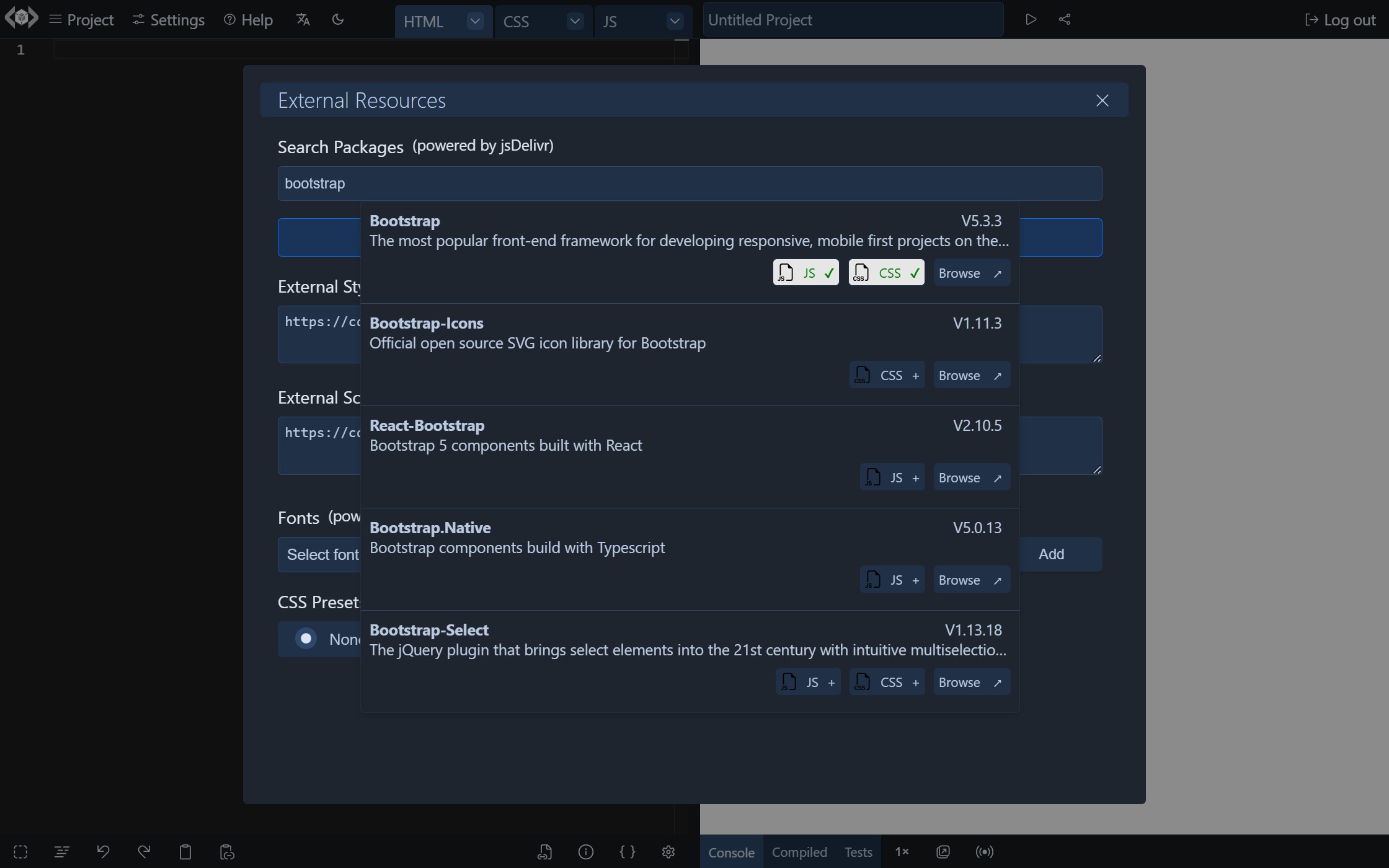Open the preview in a new window
The image size is (1389, 868).
coord(943,852)
